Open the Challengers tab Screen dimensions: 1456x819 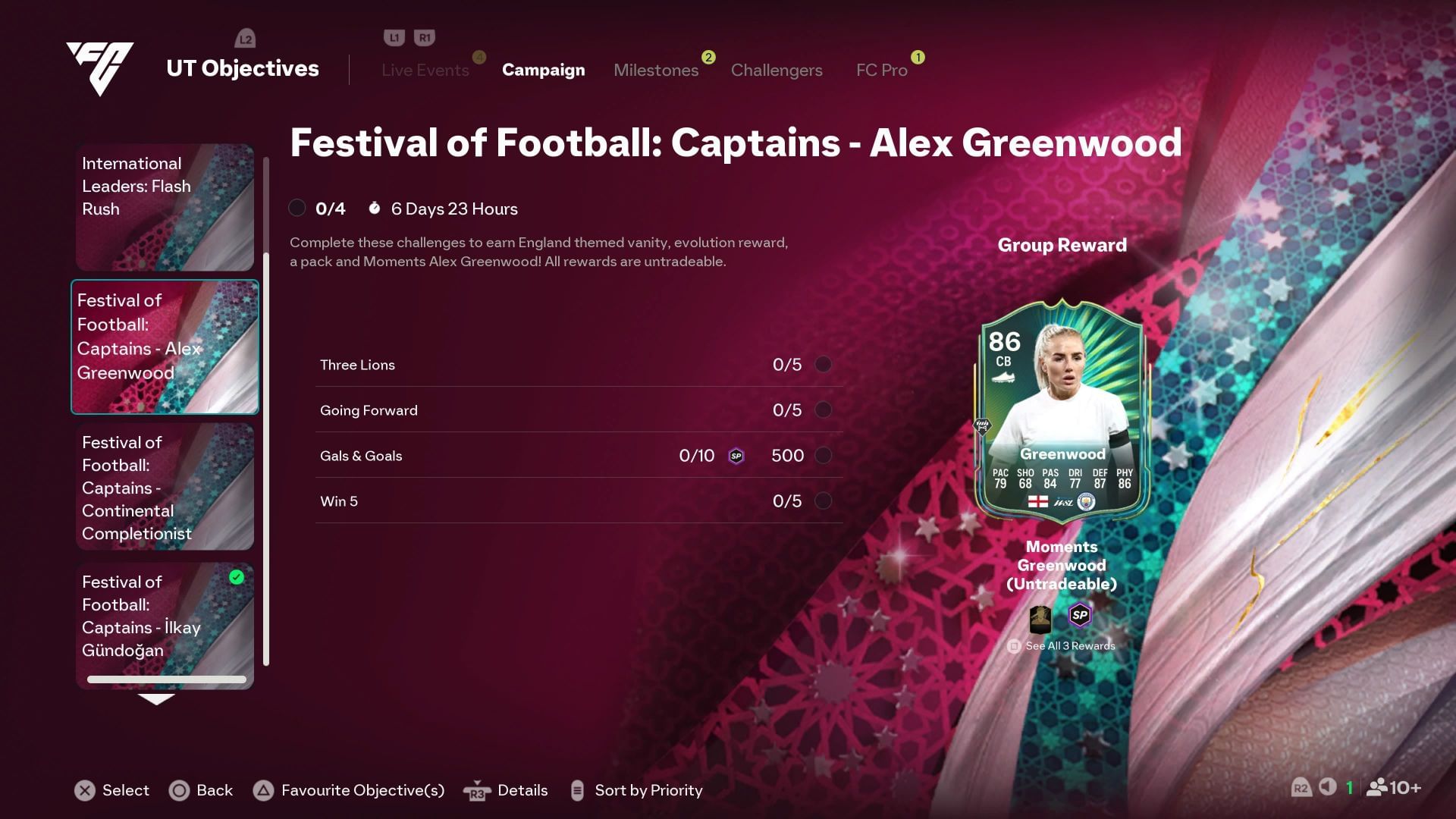coord(777,70)
